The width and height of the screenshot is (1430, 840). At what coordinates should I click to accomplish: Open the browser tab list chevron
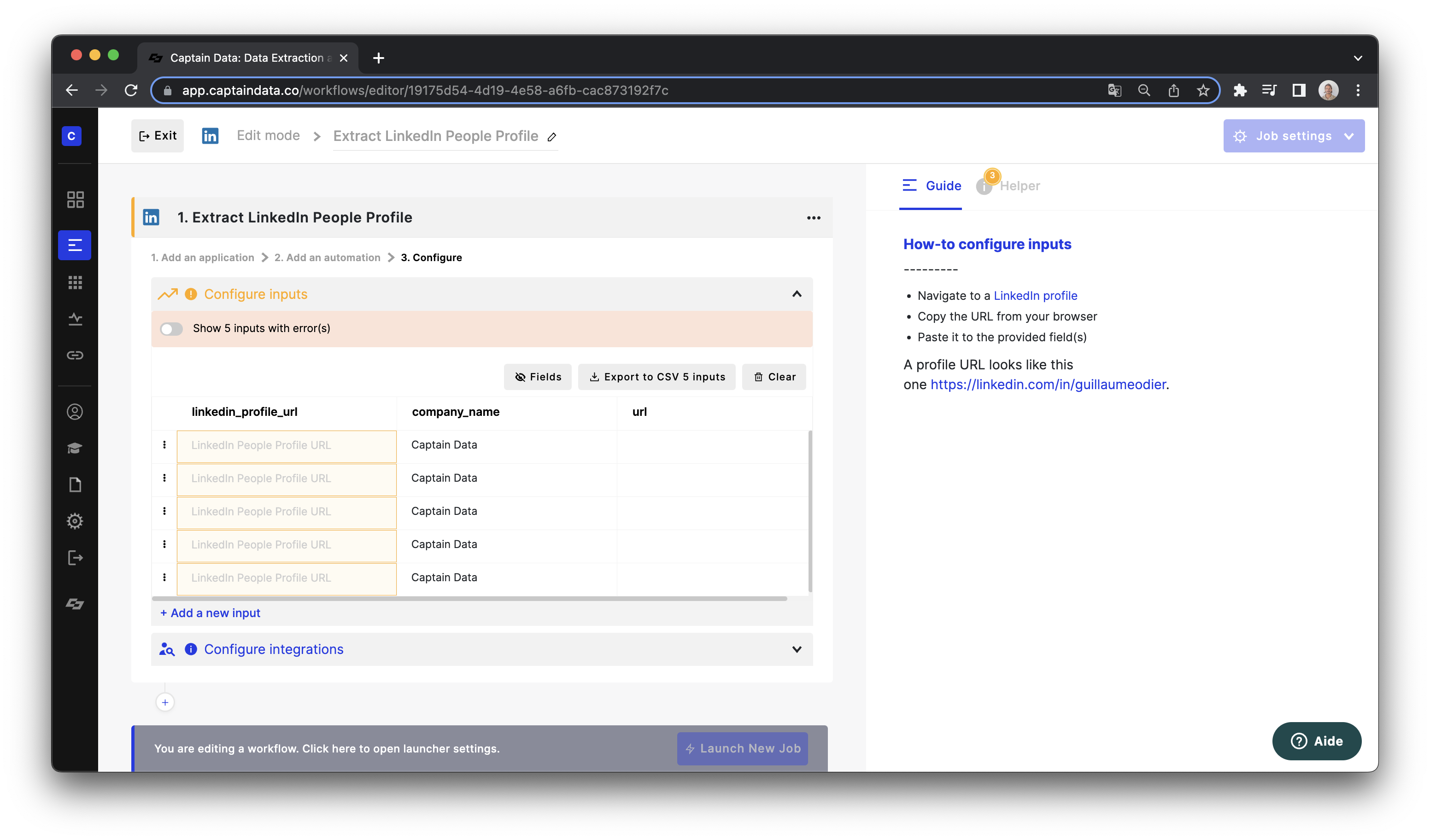[1358, 58]
